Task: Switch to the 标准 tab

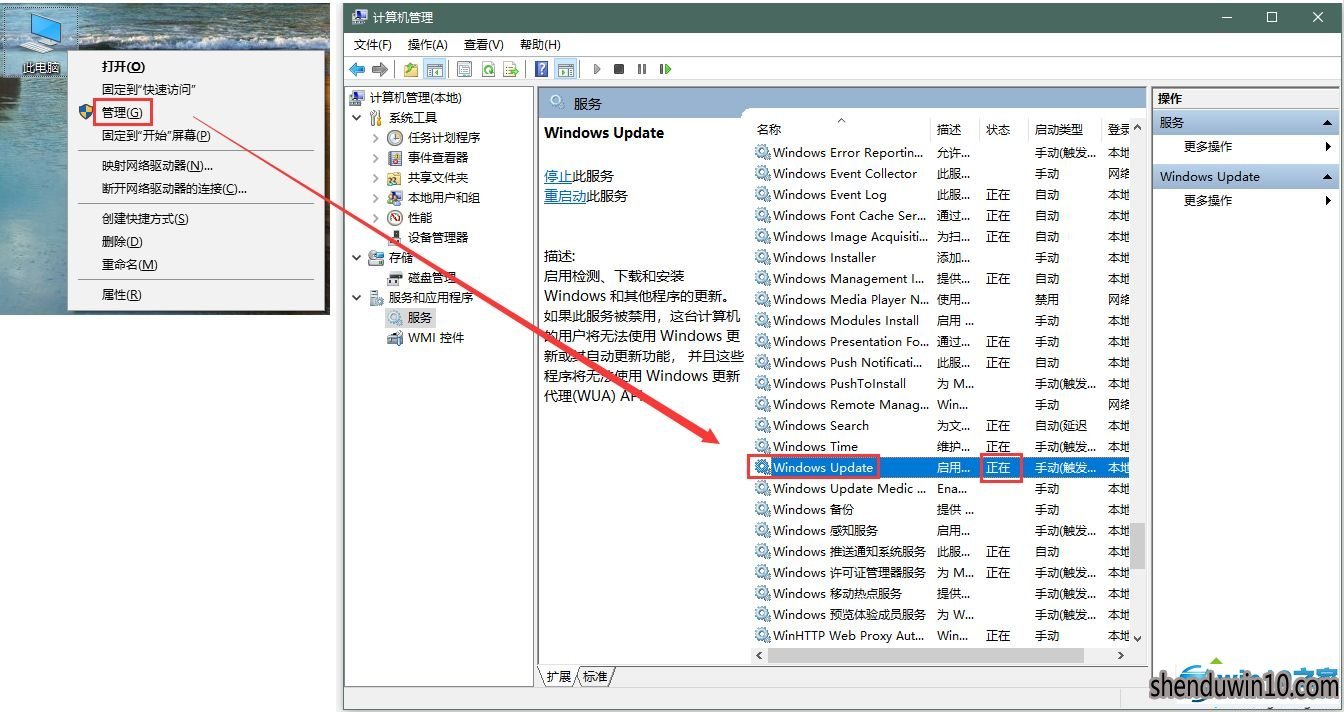Action: [595, 677]
